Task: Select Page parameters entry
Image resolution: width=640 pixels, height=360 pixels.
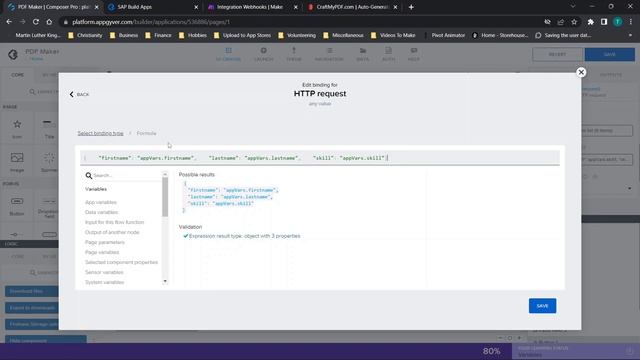Action: coord(105,242)
